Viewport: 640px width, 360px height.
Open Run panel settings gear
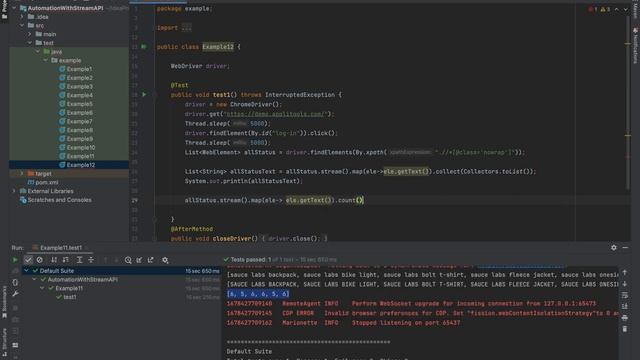pos(613,247)
